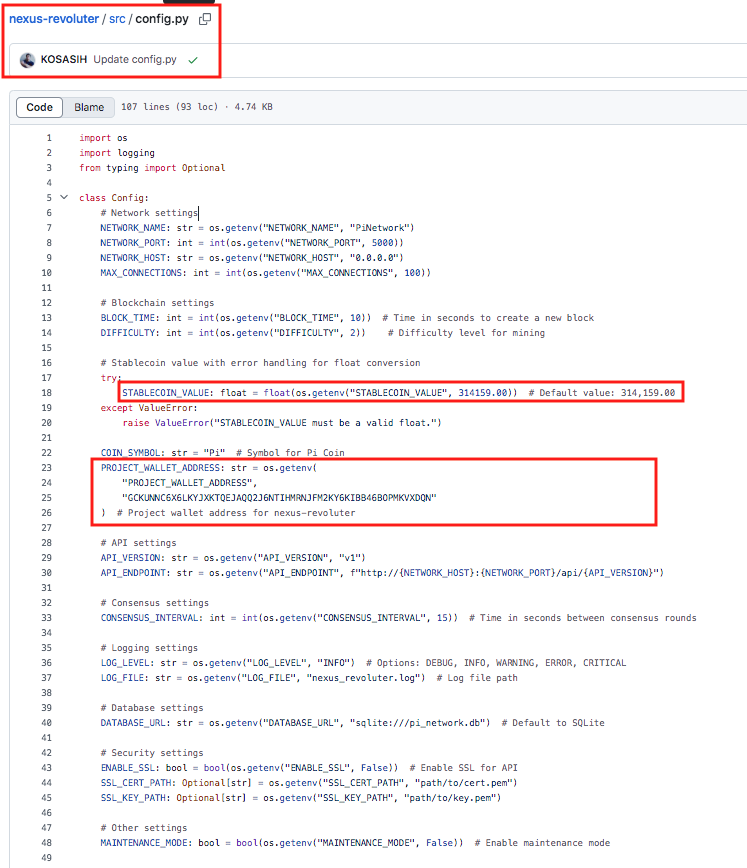Click '# Enable maintenance mode' comment

point(542,843)
